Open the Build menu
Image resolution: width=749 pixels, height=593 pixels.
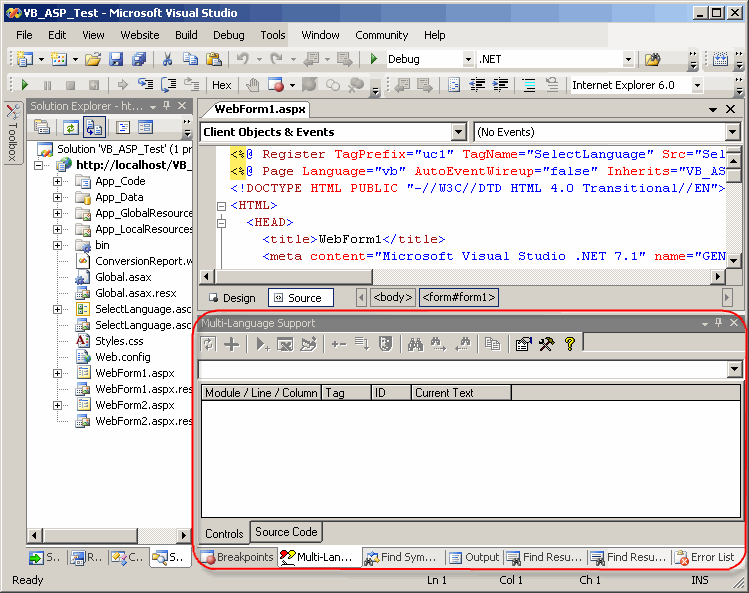click(x=186, y=35)
